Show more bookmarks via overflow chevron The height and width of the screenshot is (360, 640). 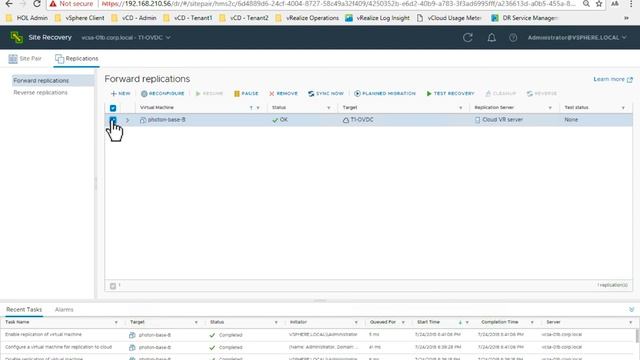pyautogui.click(x=626, y=18)
